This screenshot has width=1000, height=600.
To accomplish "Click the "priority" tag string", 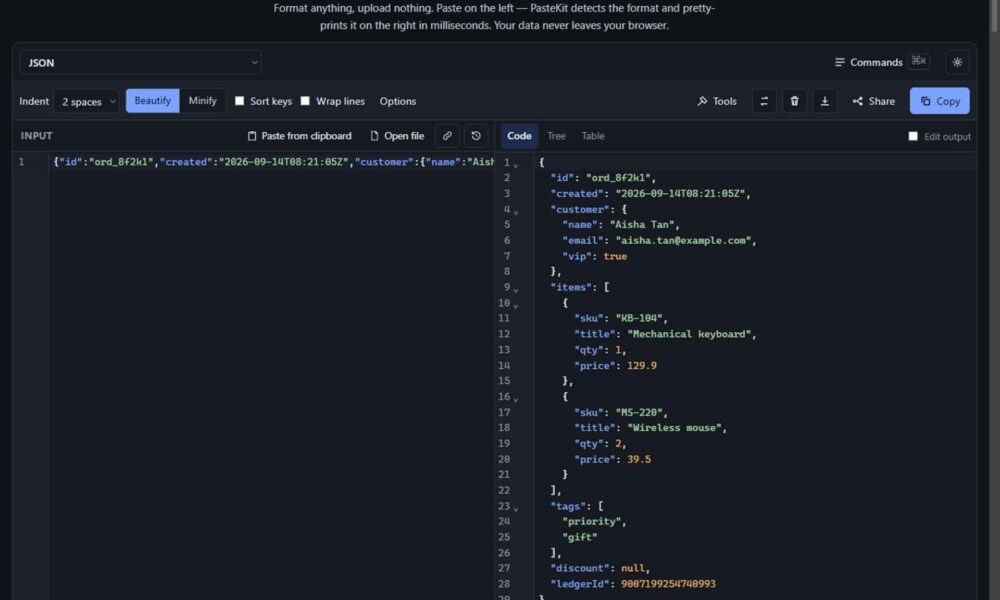I will point(591,522).
